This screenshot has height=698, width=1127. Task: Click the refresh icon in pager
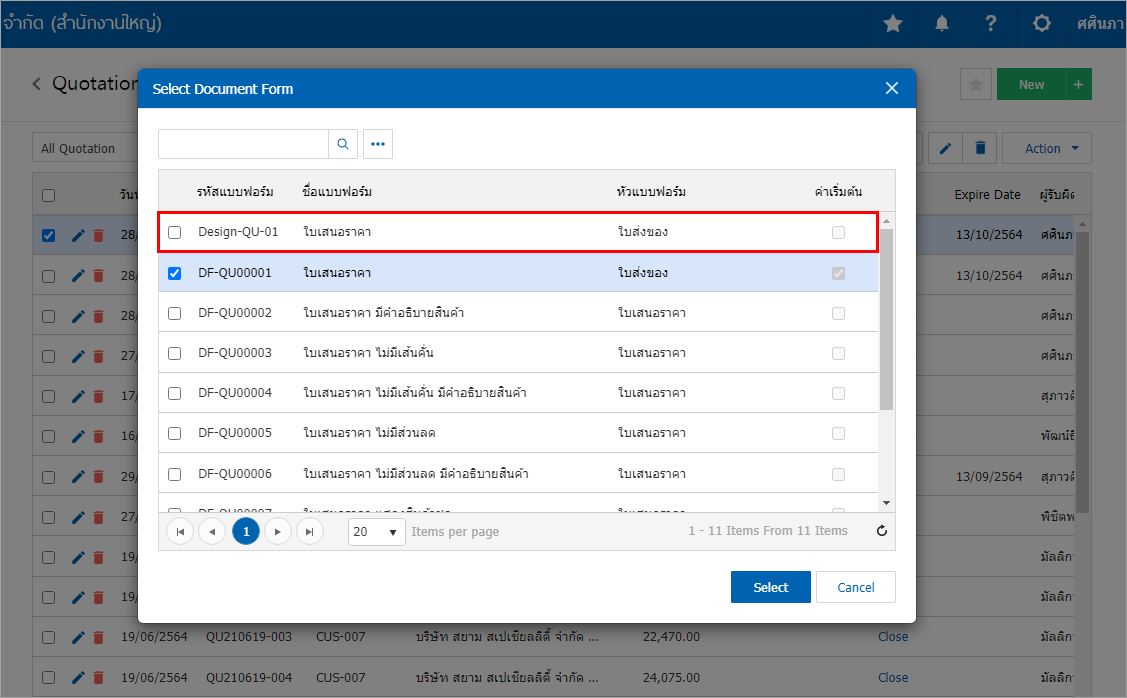point(881,531)
